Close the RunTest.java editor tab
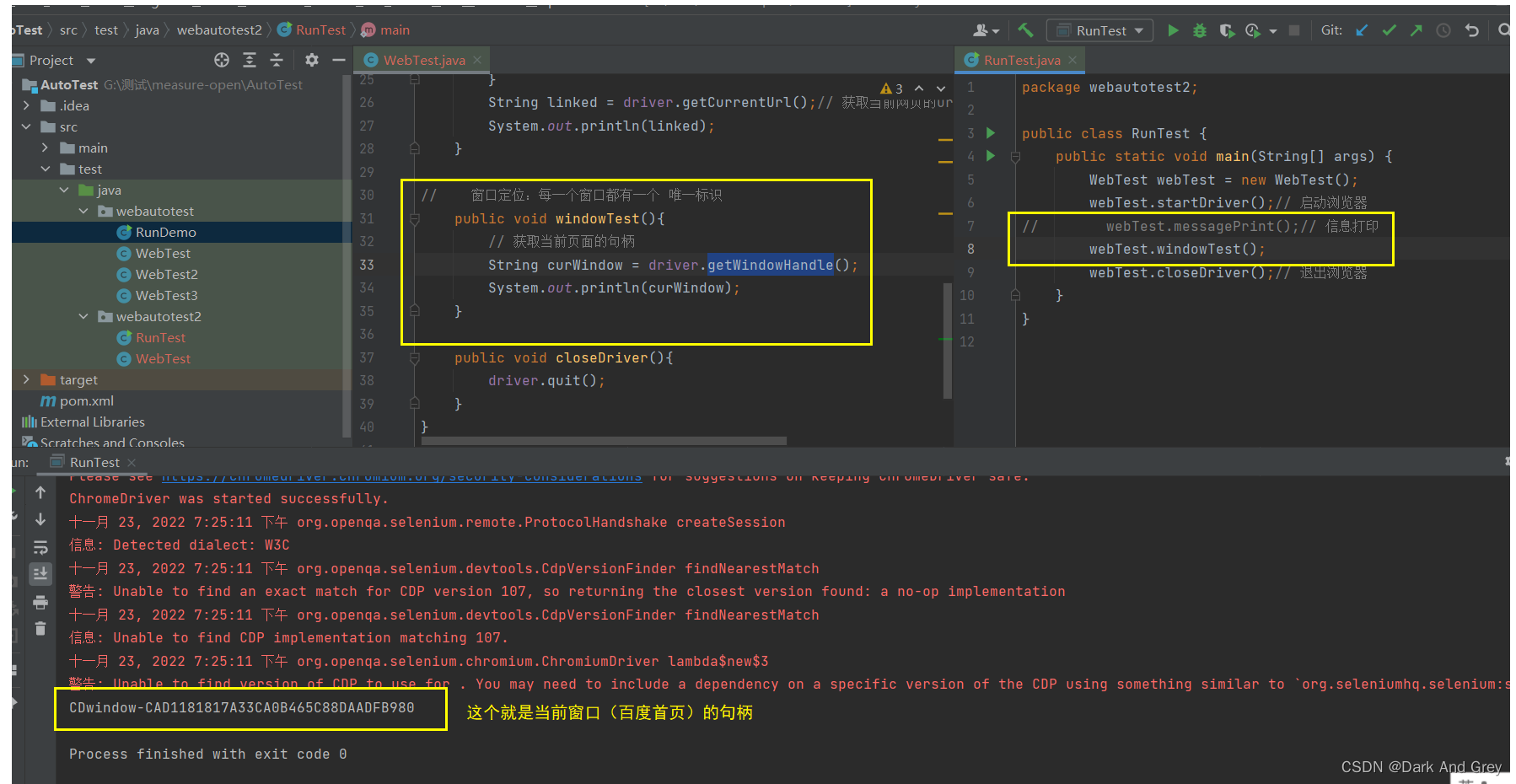Screen dimensions: 1516x784 1072,60
